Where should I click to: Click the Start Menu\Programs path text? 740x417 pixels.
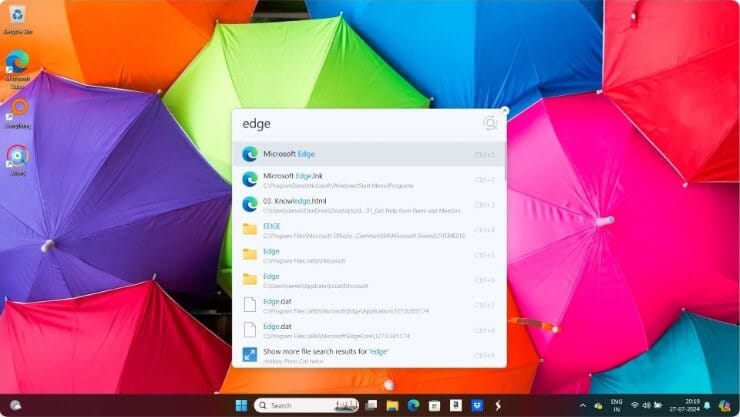point(338,186)
